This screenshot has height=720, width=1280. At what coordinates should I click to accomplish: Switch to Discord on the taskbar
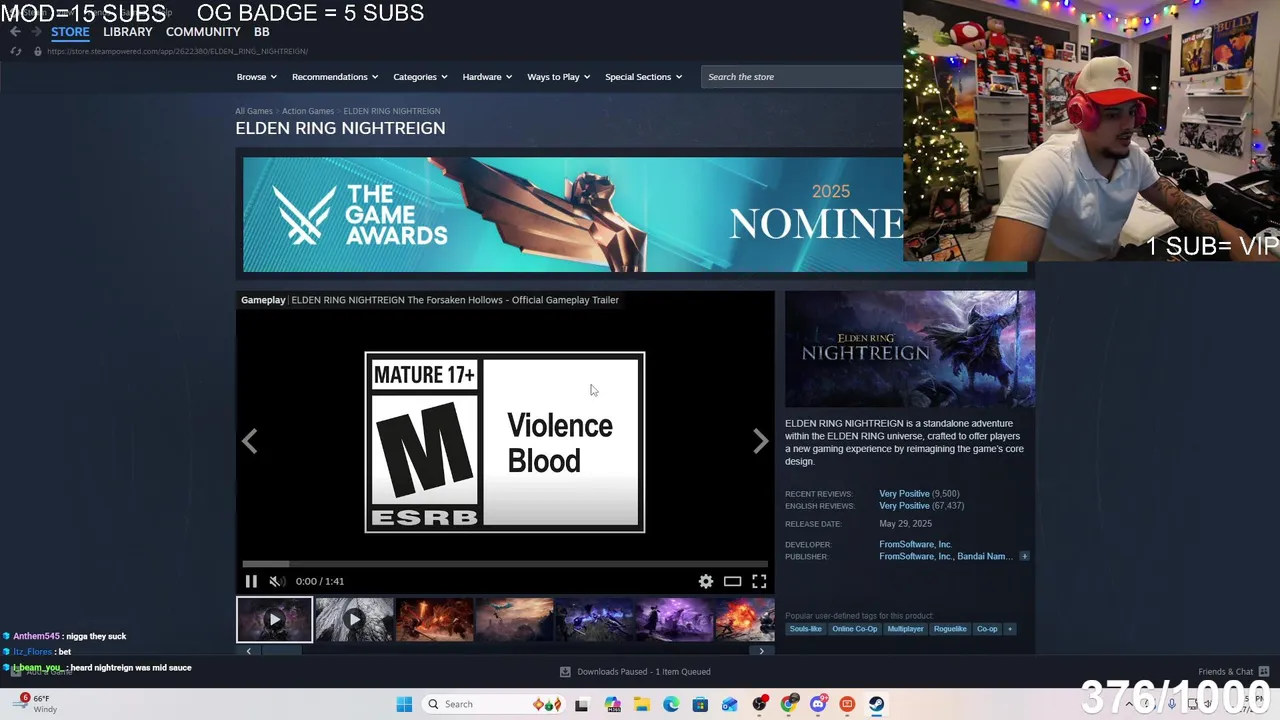pos(818,704)
